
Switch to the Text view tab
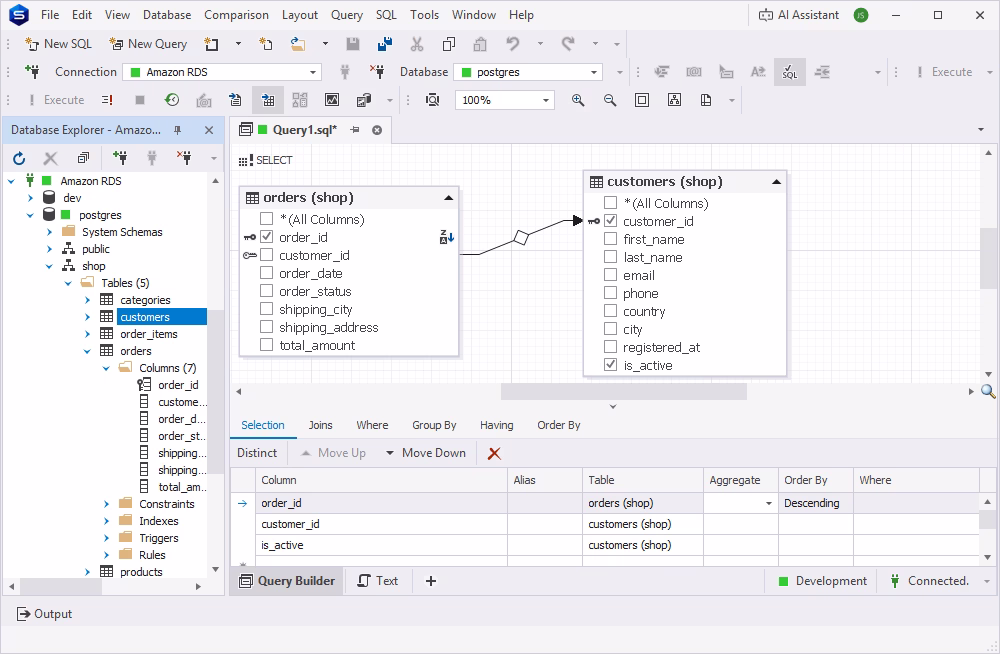click(x=378, y=581)
